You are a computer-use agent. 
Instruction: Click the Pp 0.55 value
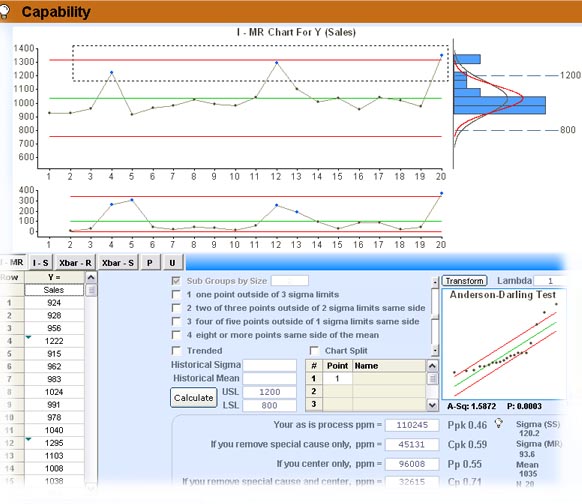(464, 464)
